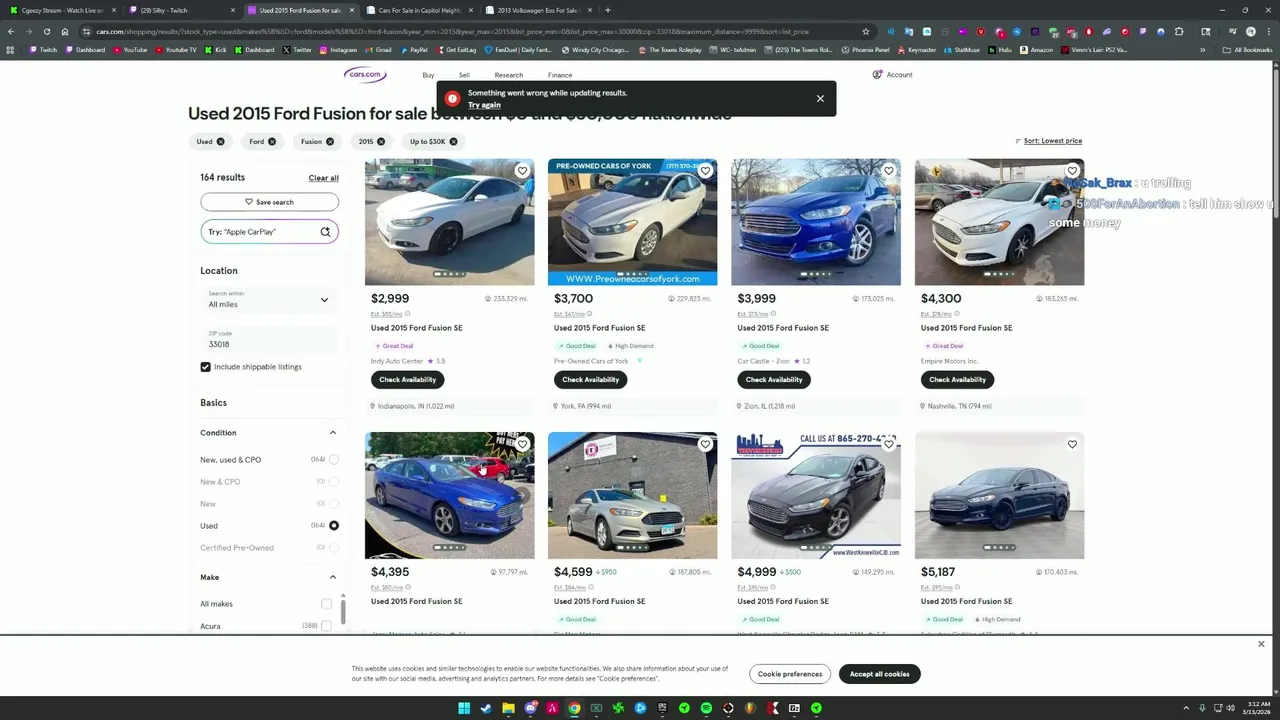
Task: Open the Buy menu
Action: click(x=428, y=75)
